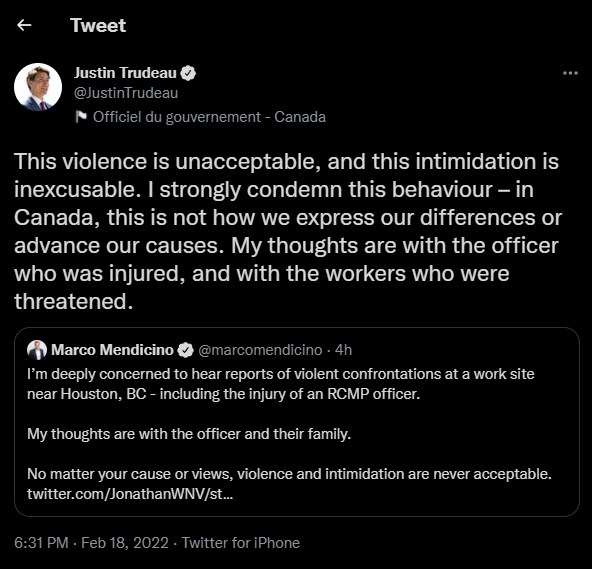Click Marco Mendicino's verified badge
The width and height of the screenshot is (592, 569).
[x=185, y=350]
